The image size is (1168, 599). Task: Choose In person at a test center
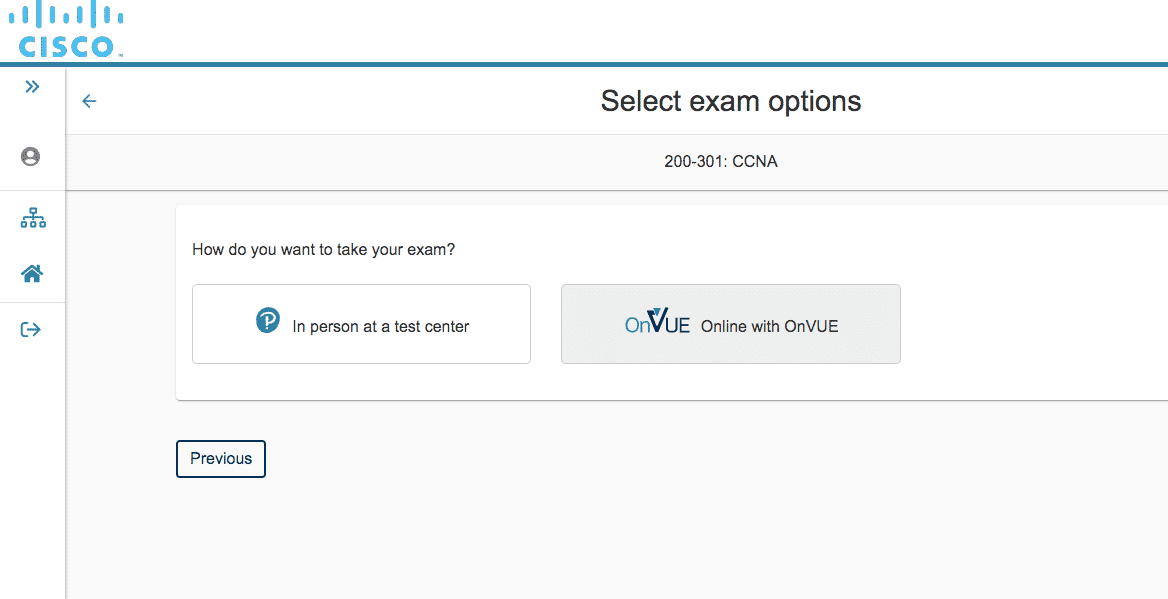point(361,324)
